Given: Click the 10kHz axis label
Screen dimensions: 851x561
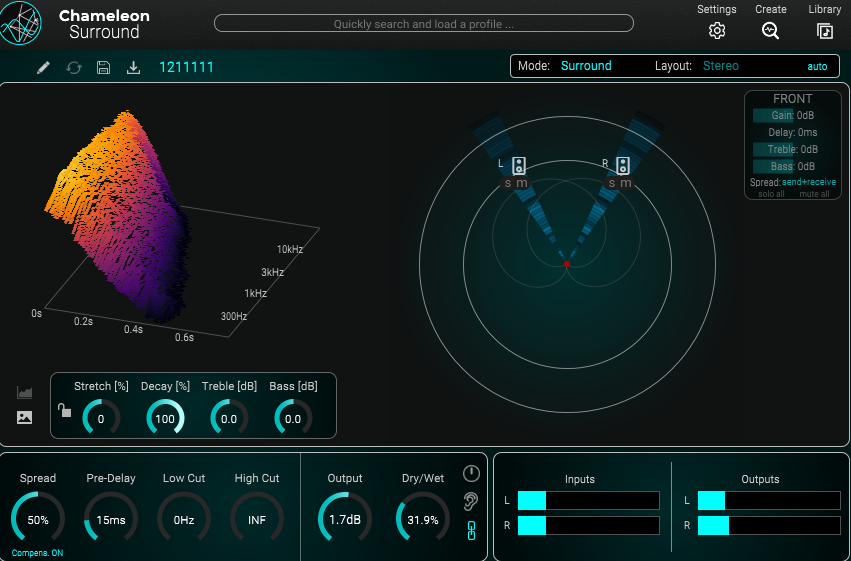Looking at the screenshot, I should [290, 250].
